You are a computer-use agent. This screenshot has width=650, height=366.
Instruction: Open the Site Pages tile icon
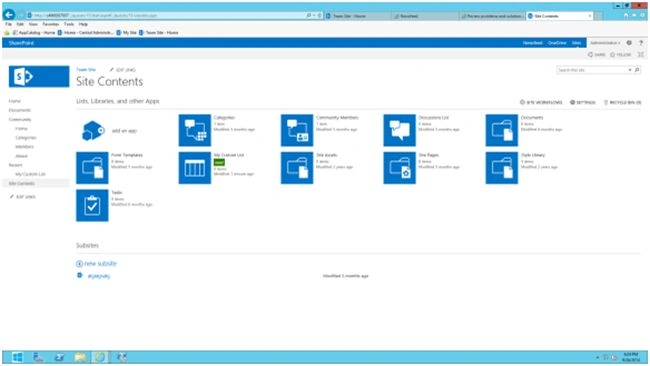399,167
